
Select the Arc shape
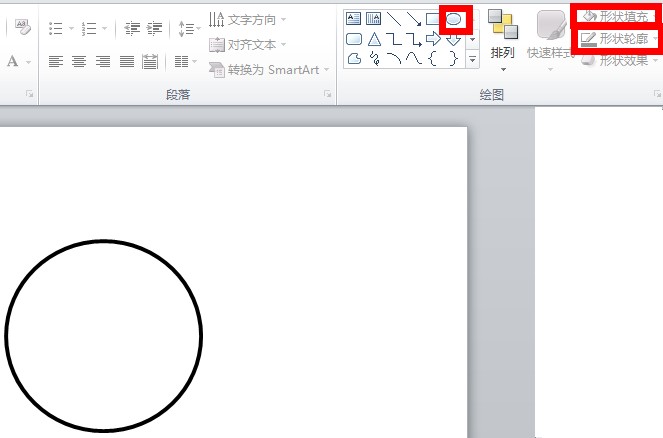(394, 58)
